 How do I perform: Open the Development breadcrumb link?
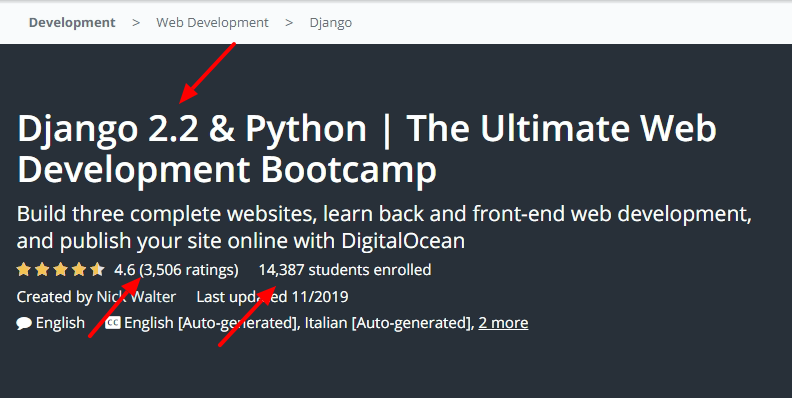tap(72, 23)
